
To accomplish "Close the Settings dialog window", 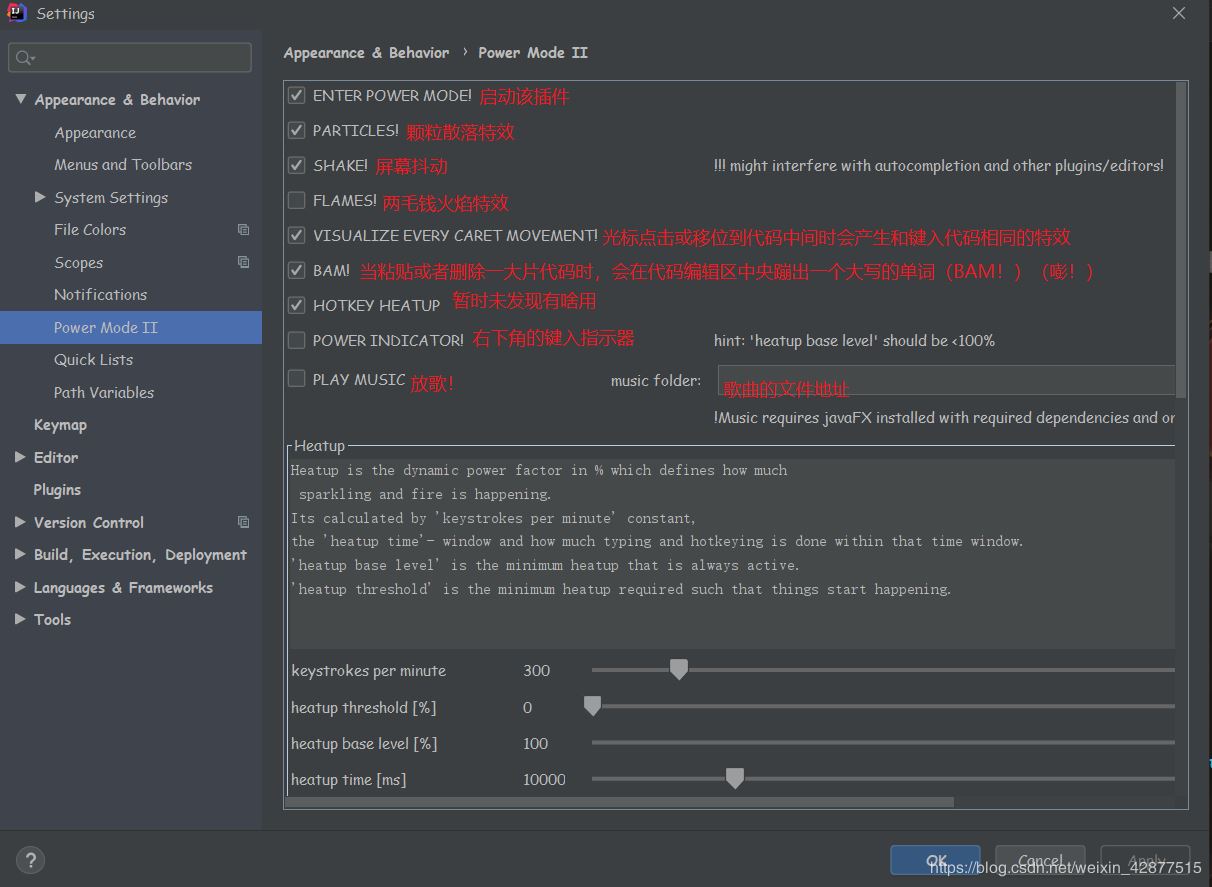I will (x=1179, y=14).
